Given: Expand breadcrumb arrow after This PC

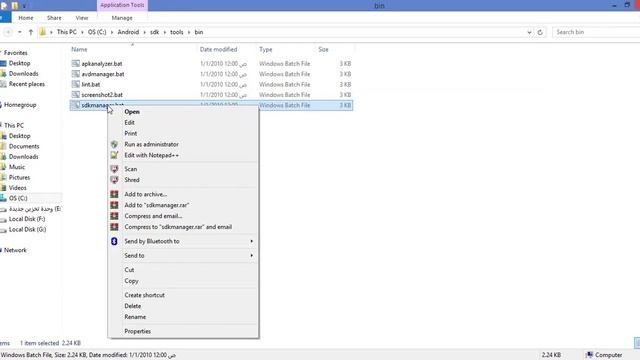Looking at the screenshot, I should click(82, 32).
